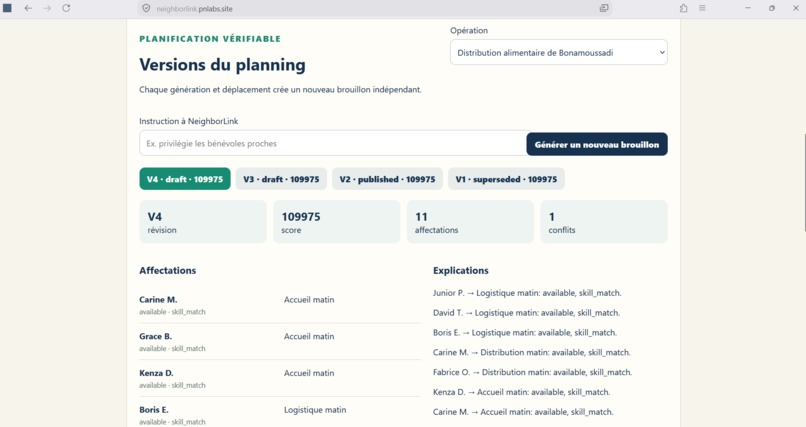The width and height of the screenshot is (806, 427).
Task: Click explanation 'David T. → Logistique matin'
Action: (526, 313)
